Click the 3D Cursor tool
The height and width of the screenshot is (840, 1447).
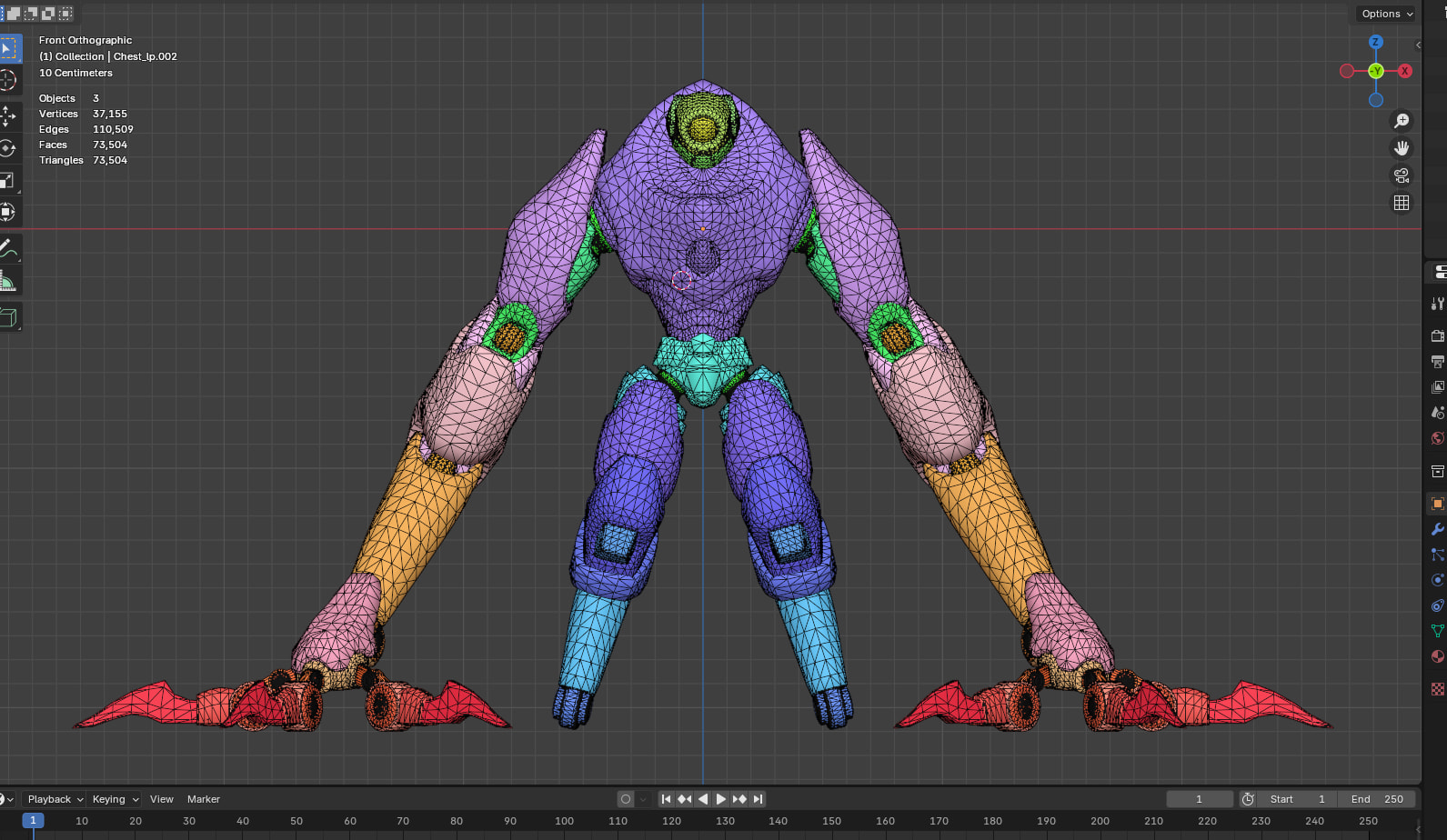click(8, 81)
